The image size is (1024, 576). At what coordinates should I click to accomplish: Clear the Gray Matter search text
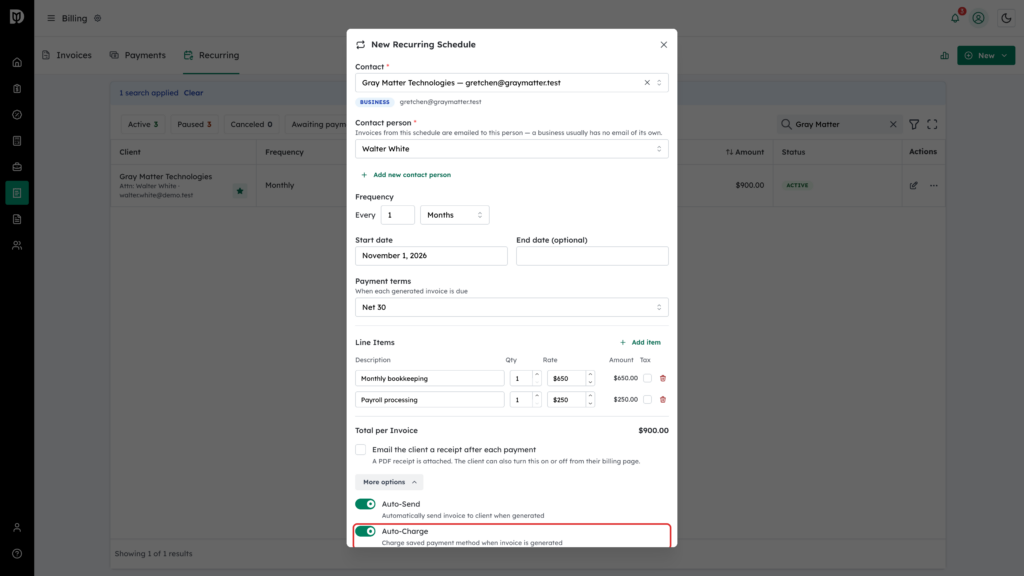pos(893,124)
